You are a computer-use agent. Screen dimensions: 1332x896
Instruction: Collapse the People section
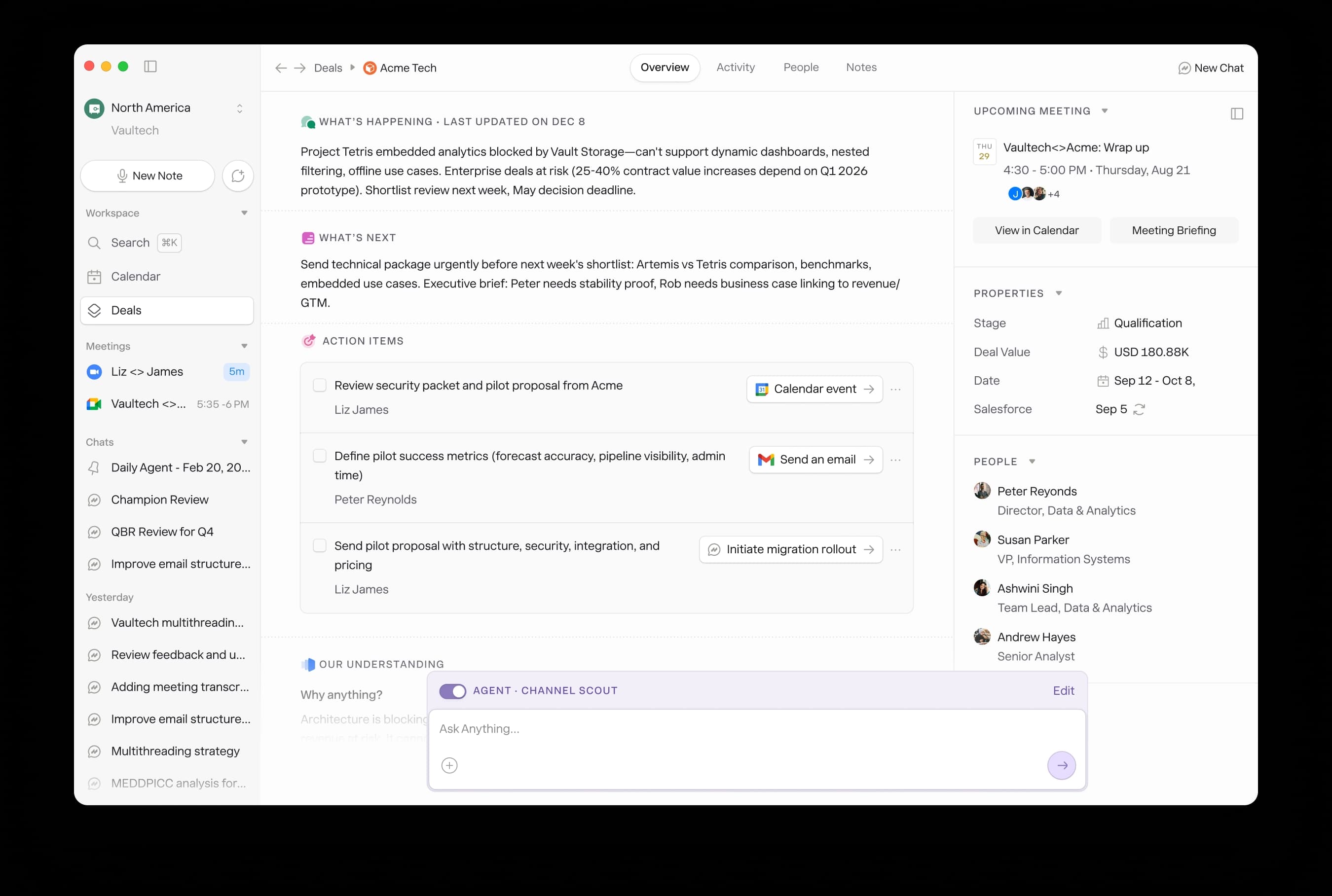point(1032,462)
